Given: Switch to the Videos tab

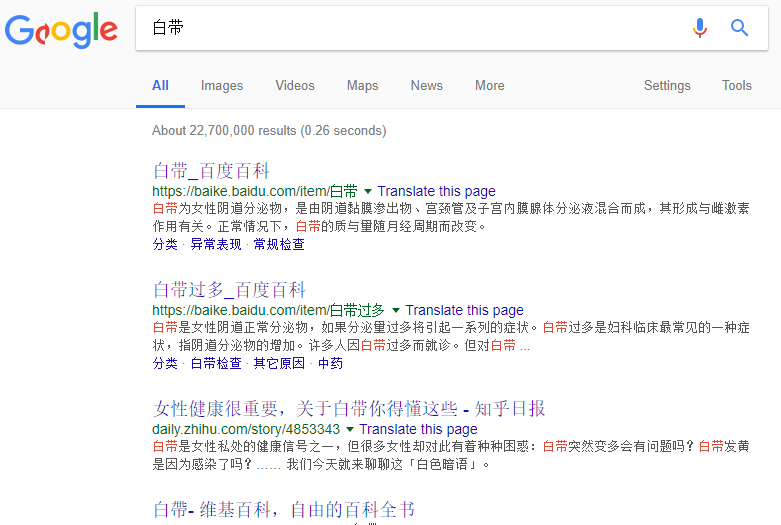Looking at the screenshot, I should tap(295, 86).
